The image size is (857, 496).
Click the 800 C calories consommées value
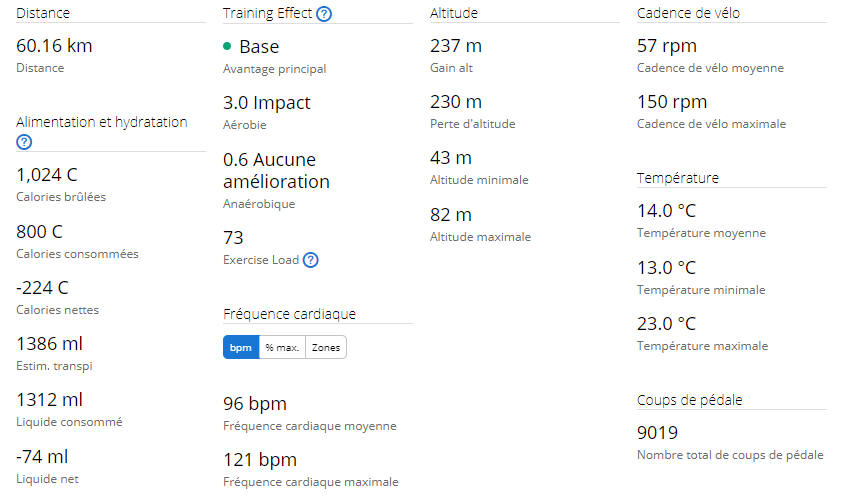39,232
